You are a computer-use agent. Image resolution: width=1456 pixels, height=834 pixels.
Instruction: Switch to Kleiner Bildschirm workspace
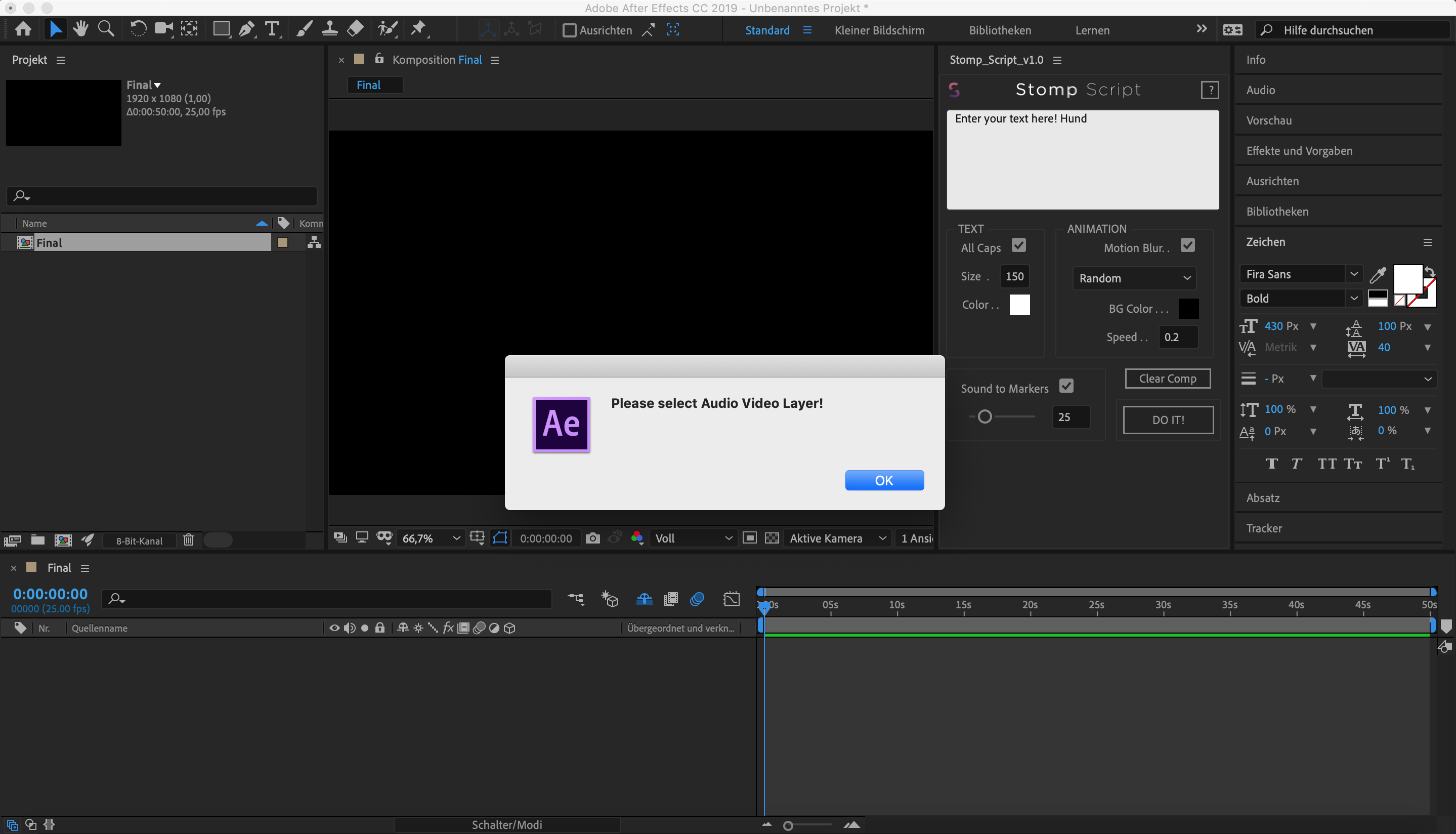(879, 30)
